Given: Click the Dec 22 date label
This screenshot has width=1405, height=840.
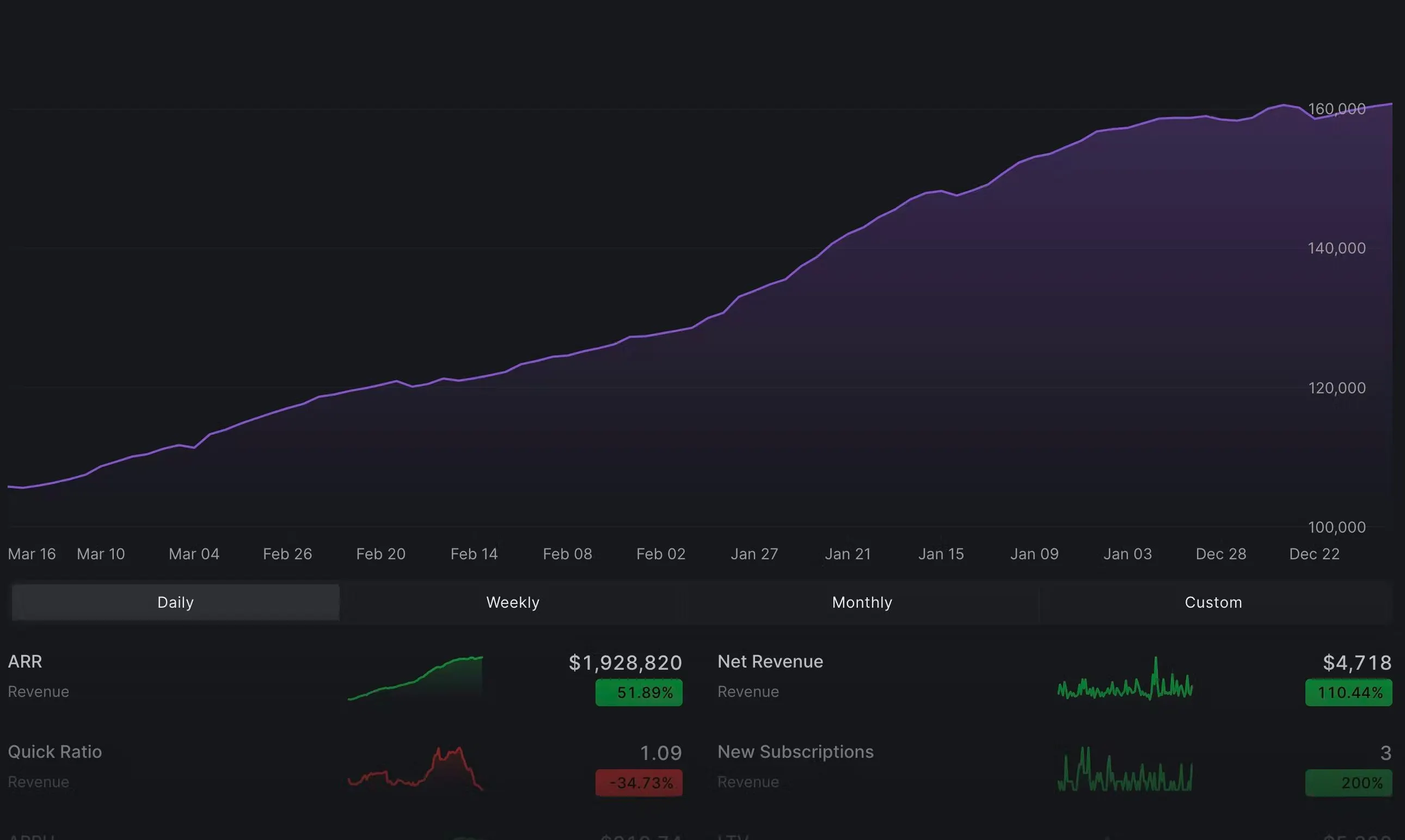Looking at the screenshot, I should pyautogui.click(x=1315, y=554).
